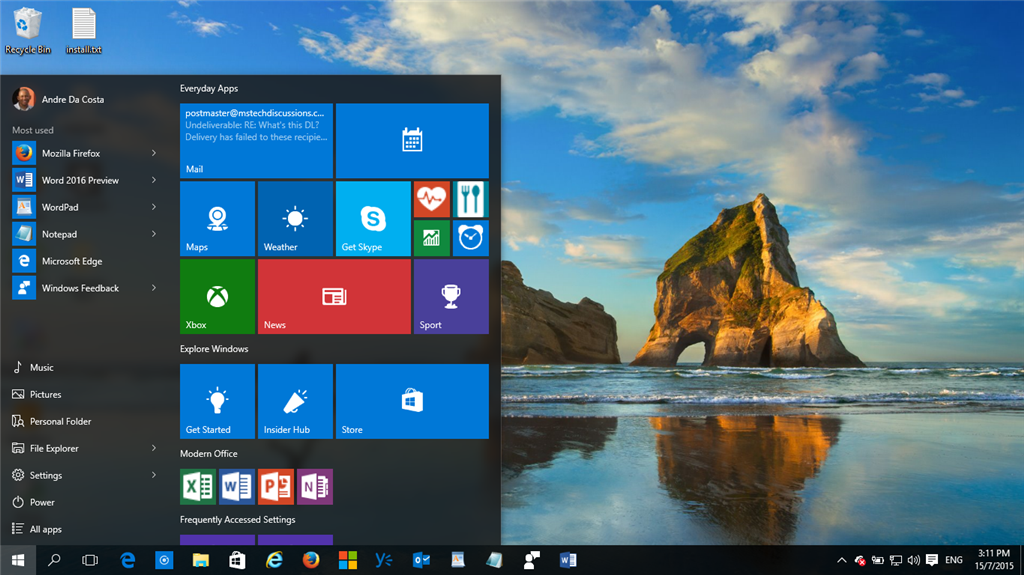The height and width of the screenshot is (575, 1024).
Task: Open the Maps tile
Action: click(x=217, y=218)
